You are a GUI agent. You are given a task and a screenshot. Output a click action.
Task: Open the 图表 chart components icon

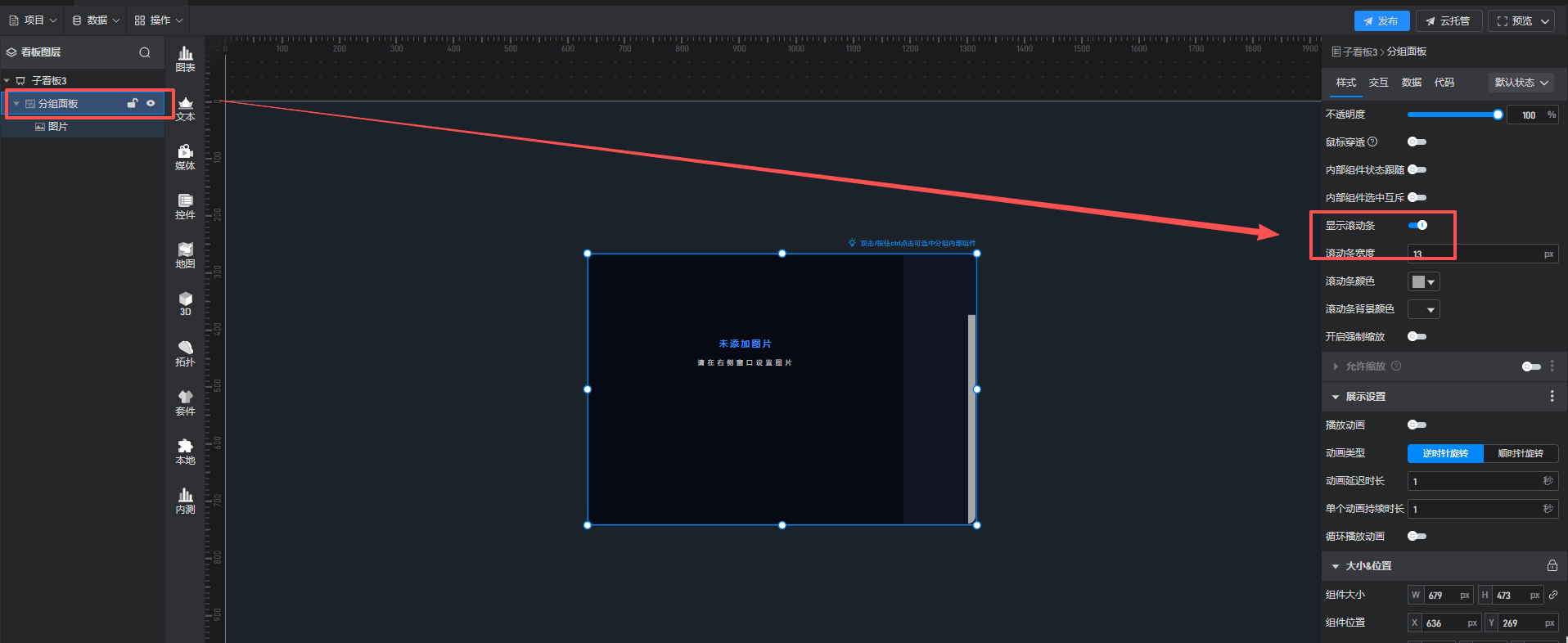click(x=186, y=59)
